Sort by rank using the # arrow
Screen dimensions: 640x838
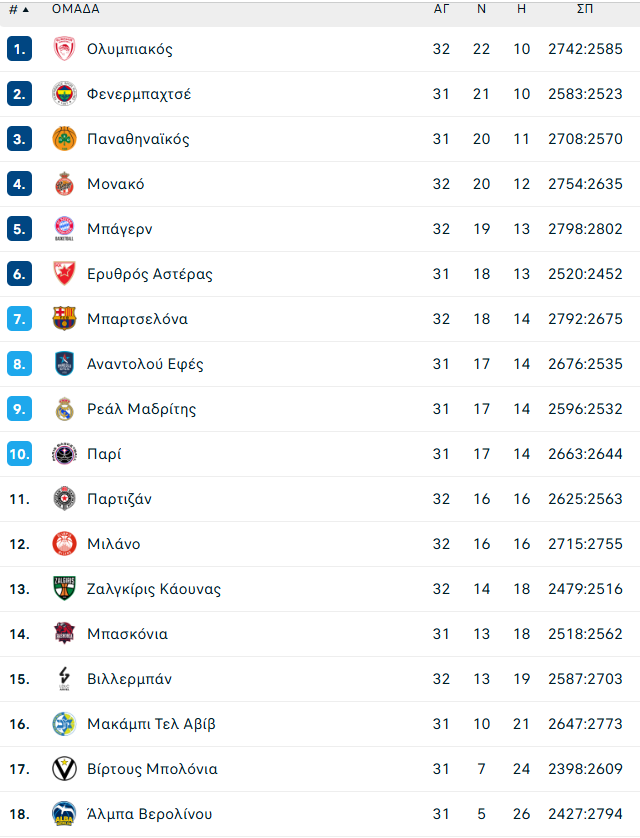click(x=19, y=9)
